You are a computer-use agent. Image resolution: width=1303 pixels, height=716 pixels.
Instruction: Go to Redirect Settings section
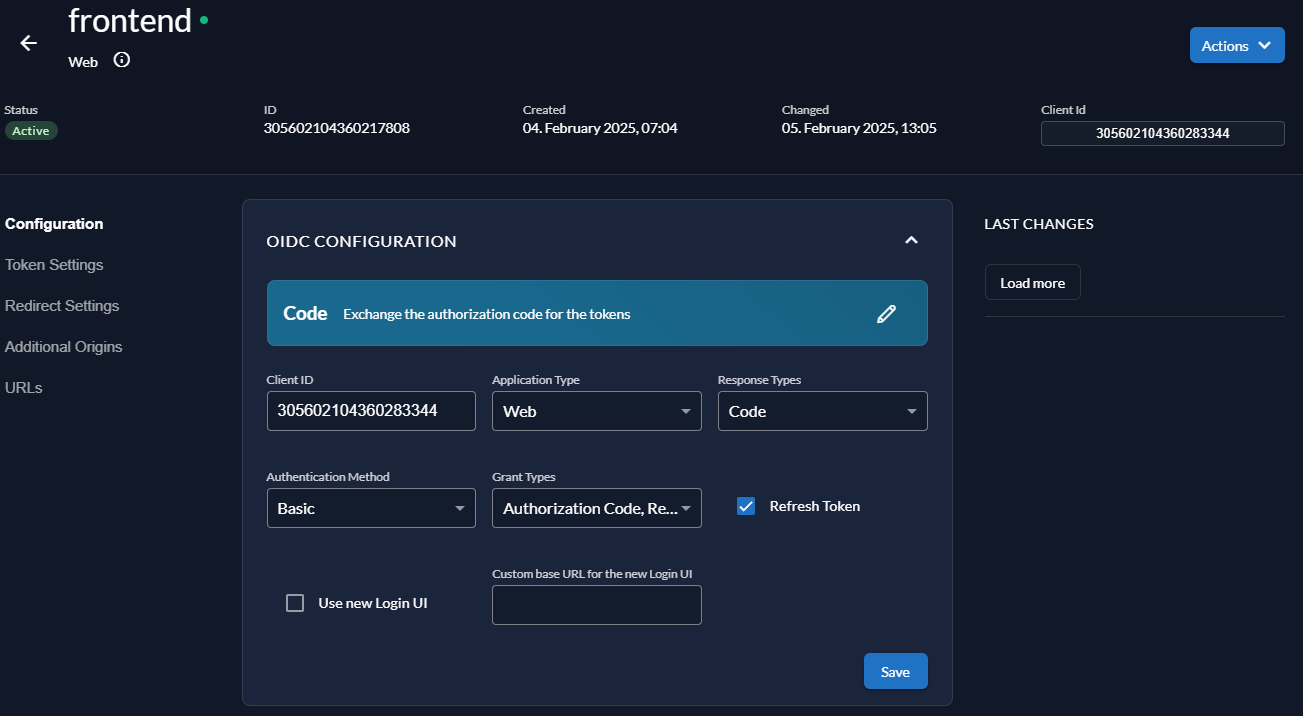pos(62,306)
